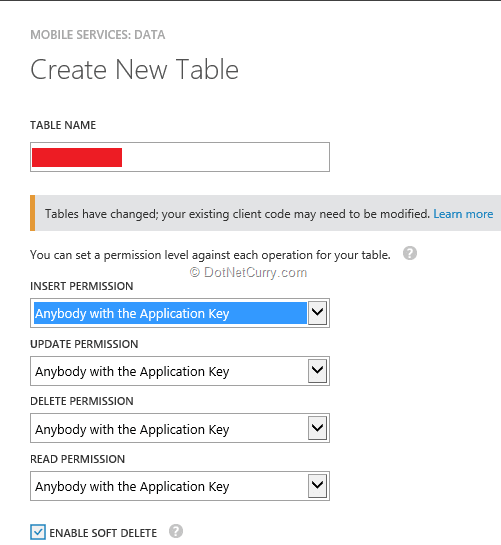The image size is (501, 545).
Task: Expand the Delete Permission dropdown
Action: pyautogui.click(x=180, y=428)
